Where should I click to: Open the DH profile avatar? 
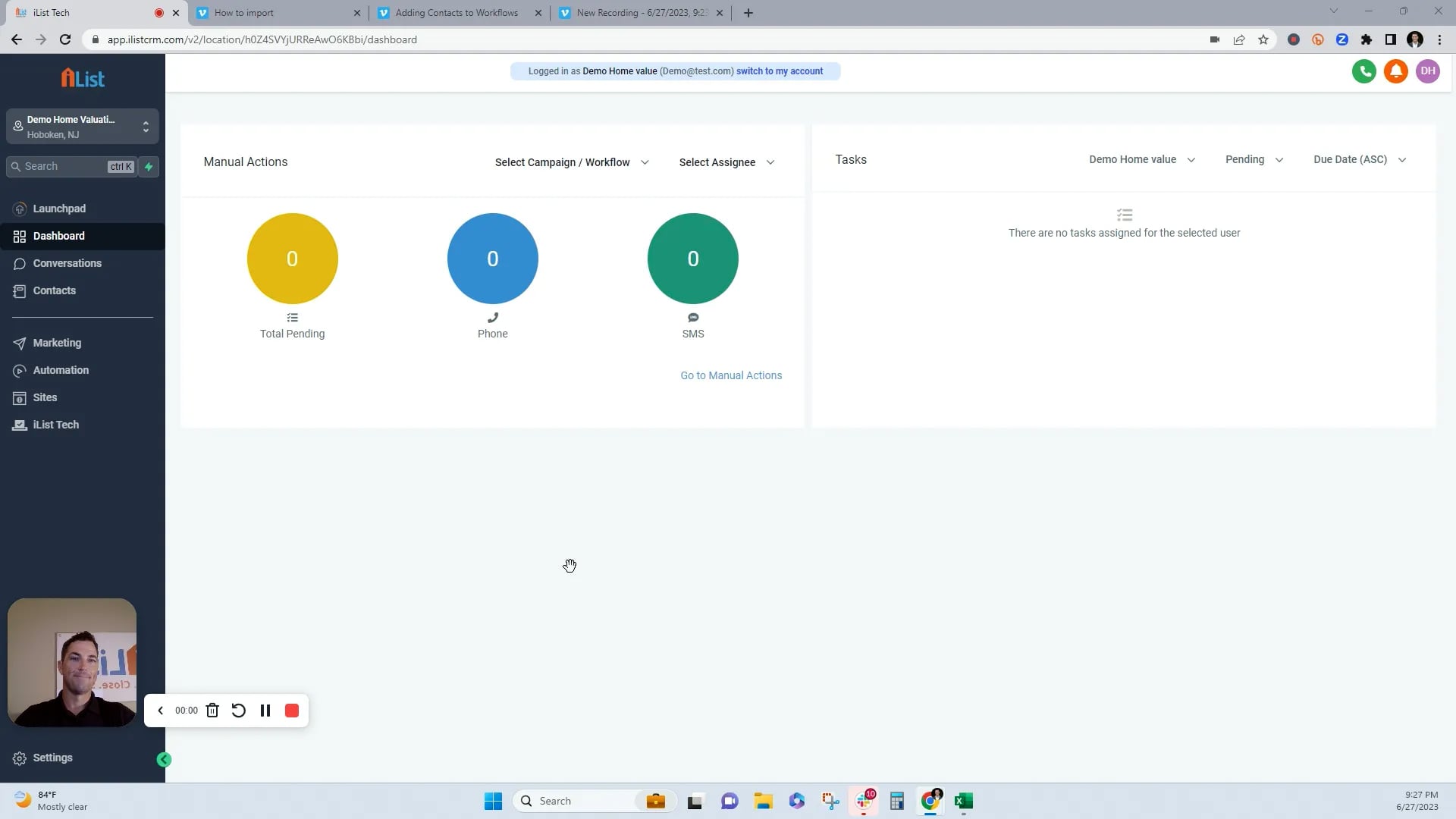click(1427, 71)
